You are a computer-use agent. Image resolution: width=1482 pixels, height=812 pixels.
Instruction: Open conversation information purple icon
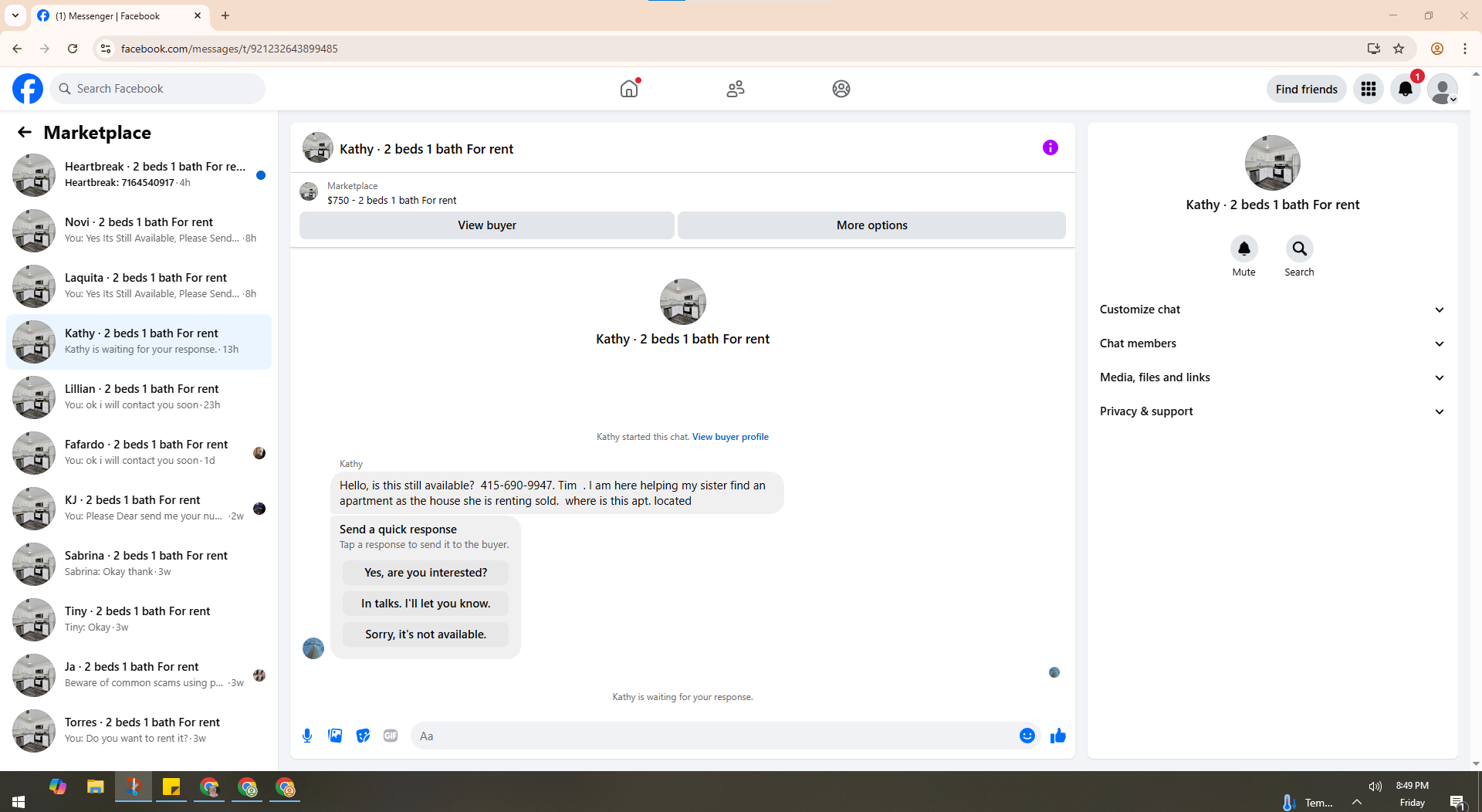coord(1050,147)
